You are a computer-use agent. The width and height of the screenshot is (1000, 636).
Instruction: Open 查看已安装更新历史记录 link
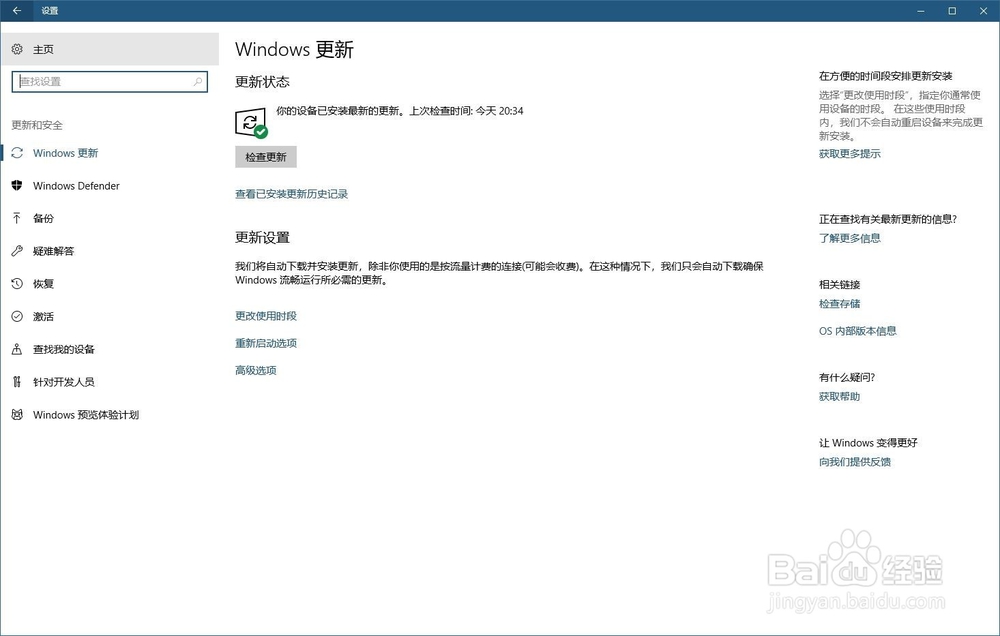292,194
